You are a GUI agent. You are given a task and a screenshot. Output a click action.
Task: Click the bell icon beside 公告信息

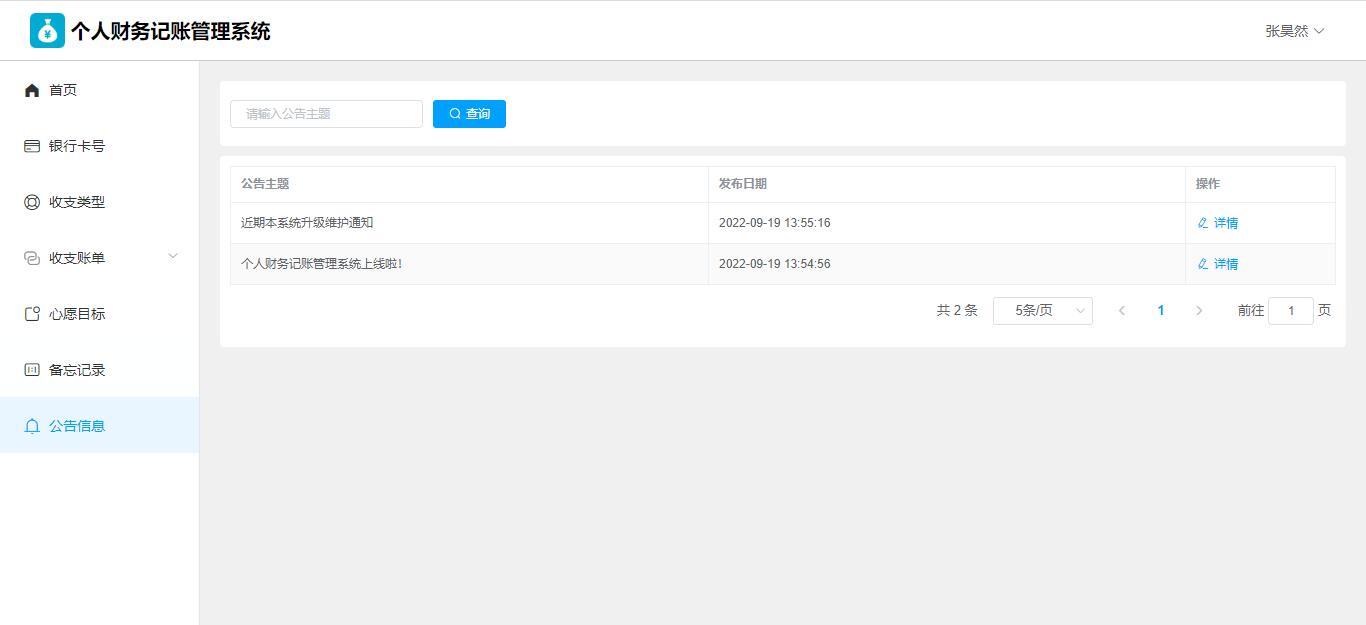click(32, 426)
